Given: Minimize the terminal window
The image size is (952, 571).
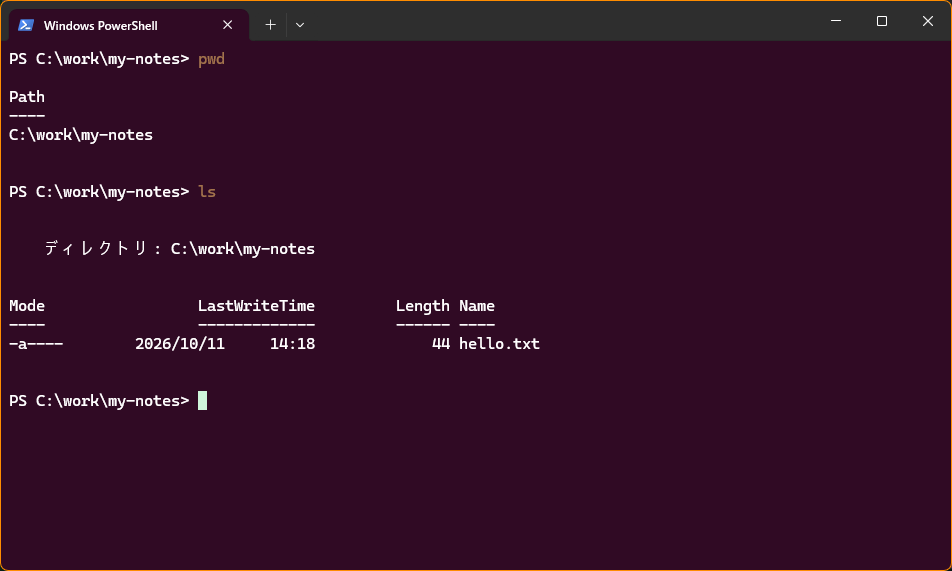Looking at the screenshot, I should (x=836, y=21).
